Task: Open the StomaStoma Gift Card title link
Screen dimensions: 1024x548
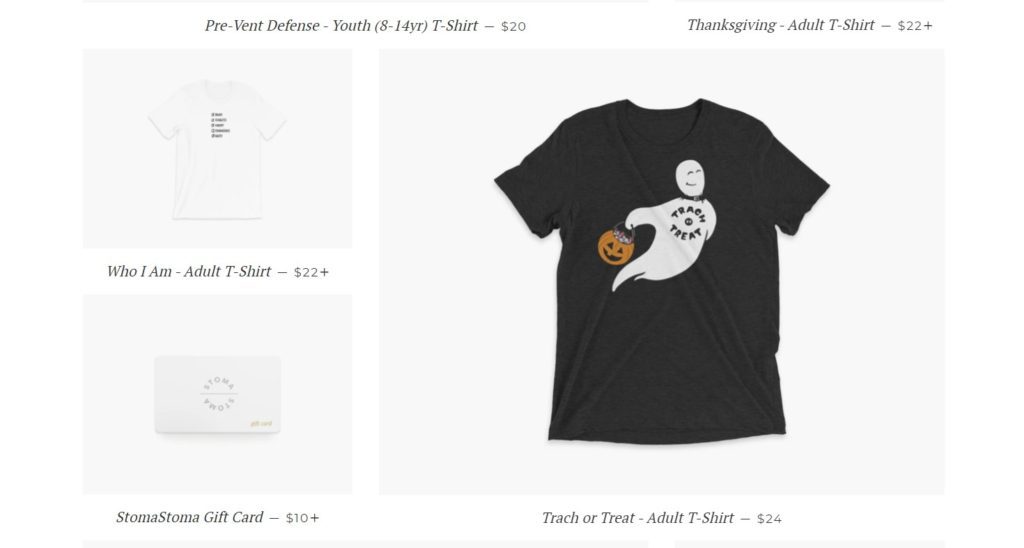Action: 189,517
